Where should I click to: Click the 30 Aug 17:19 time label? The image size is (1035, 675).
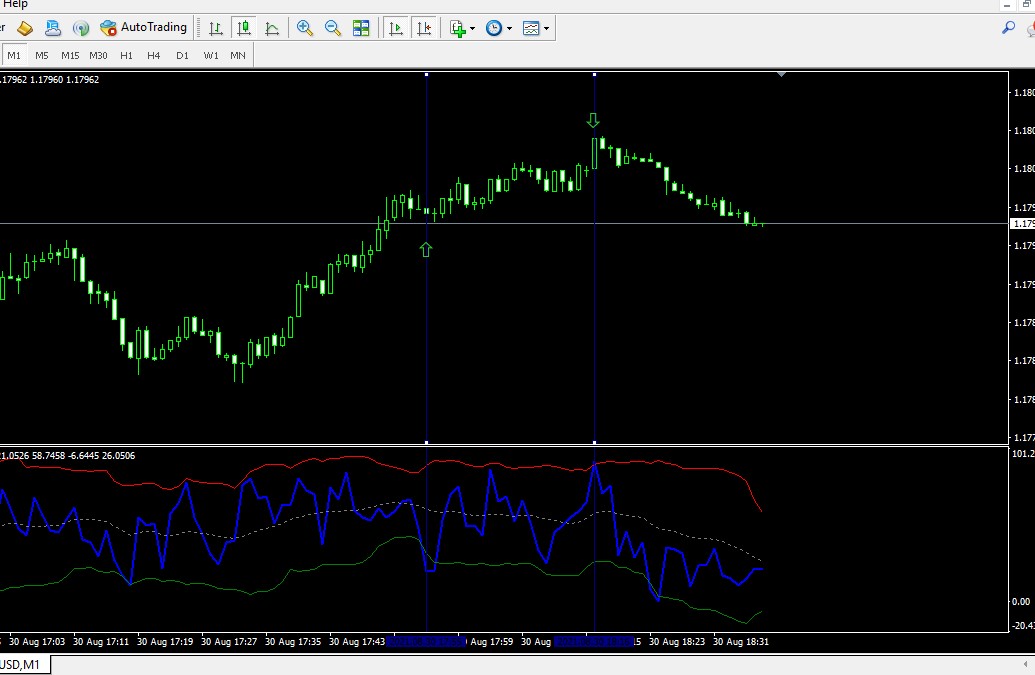[165, 641]
